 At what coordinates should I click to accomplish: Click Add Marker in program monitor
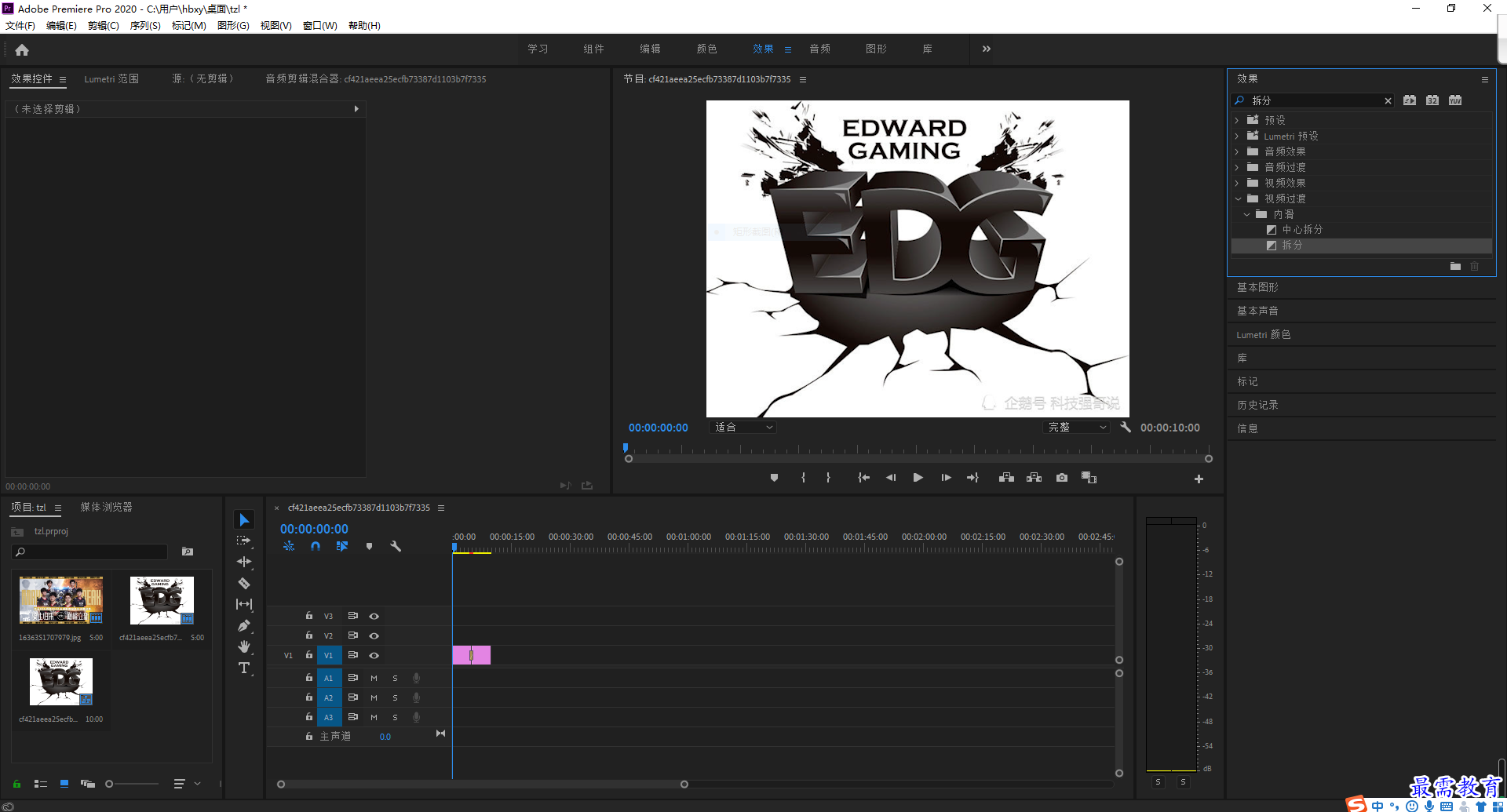pyautogui.click(x=774, y=478)
